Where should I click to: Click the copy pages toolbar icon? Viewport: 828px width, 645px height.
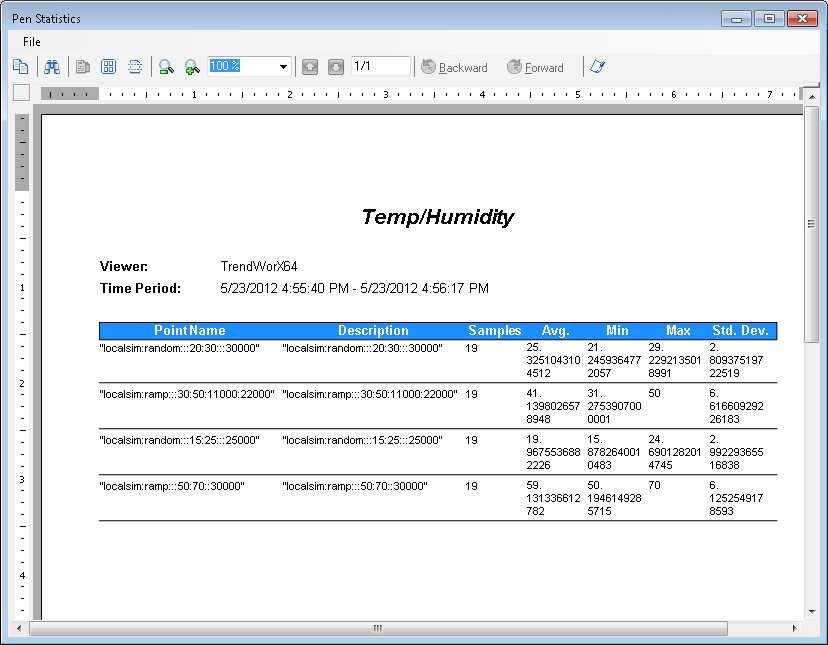[20, 67]
